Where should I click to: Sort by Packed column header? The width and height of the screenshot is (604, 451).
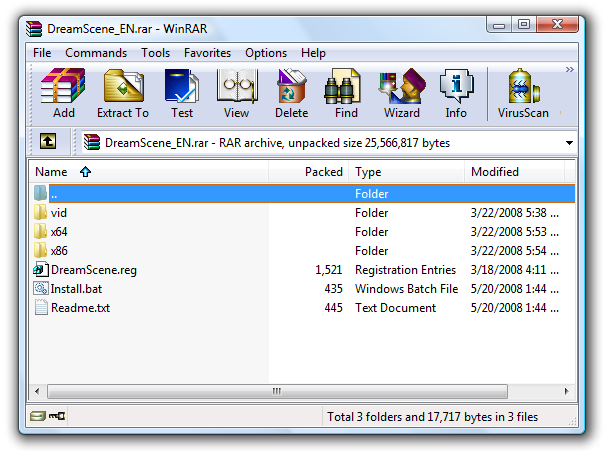tap(309, 172)
